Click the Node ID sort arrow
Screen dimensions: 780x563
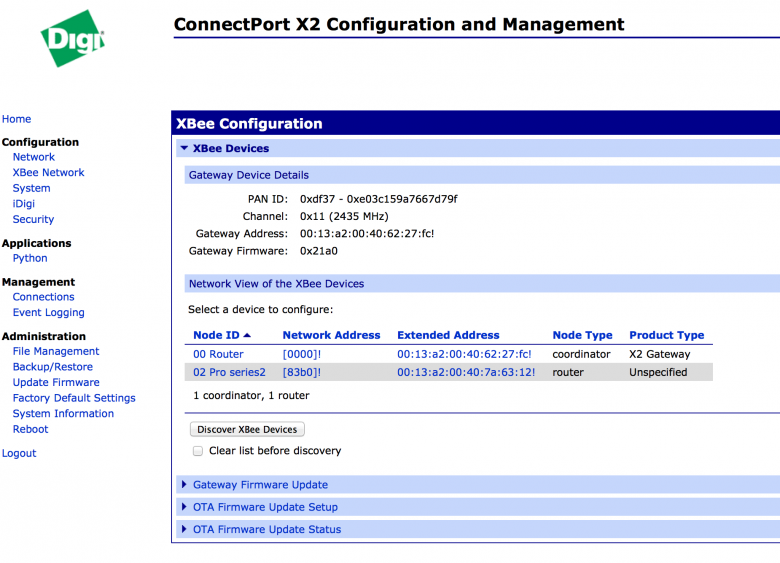247,335
